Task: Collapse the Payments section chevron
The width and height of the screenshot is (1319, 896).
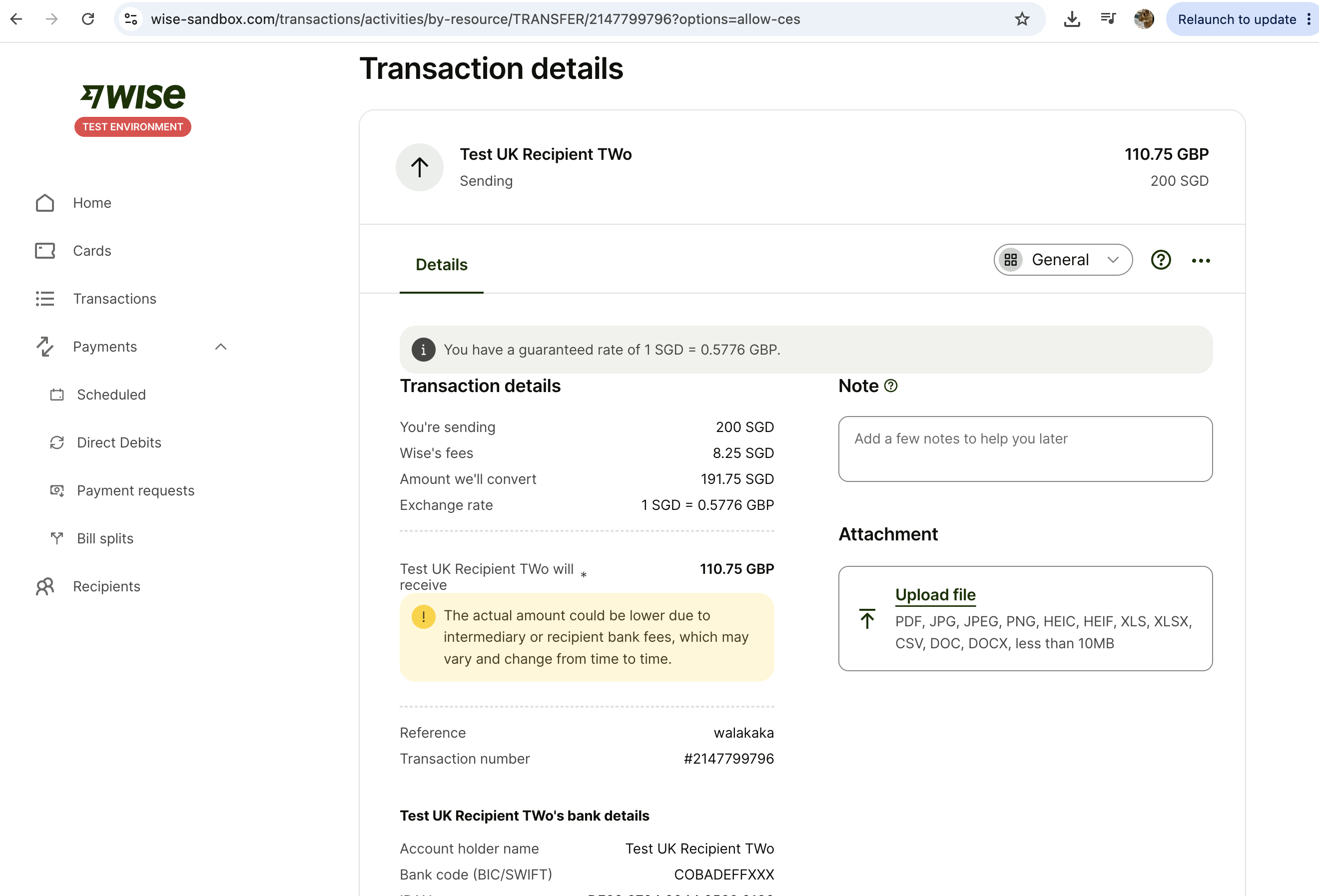Action: click(221, 347)
